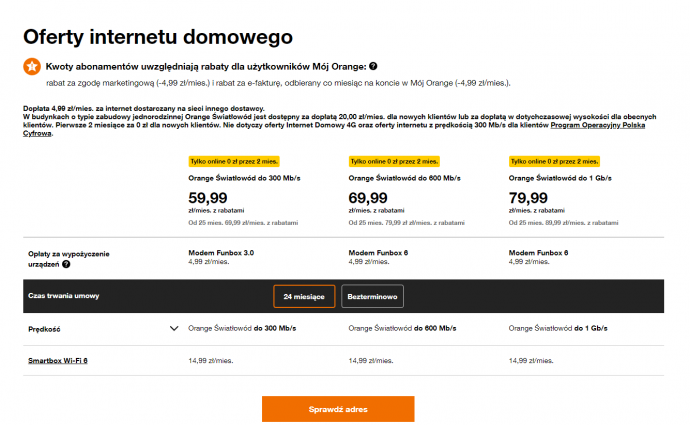Screen dimensions: 690x425
Task: Click the Orange Światłowód do 300 Mb/s plan title
Action: (244, 178)
